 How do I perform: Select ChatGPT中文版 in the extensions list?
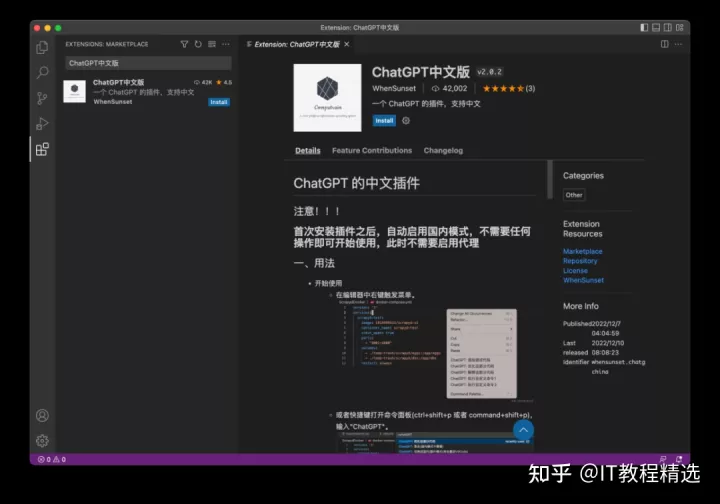147,91
